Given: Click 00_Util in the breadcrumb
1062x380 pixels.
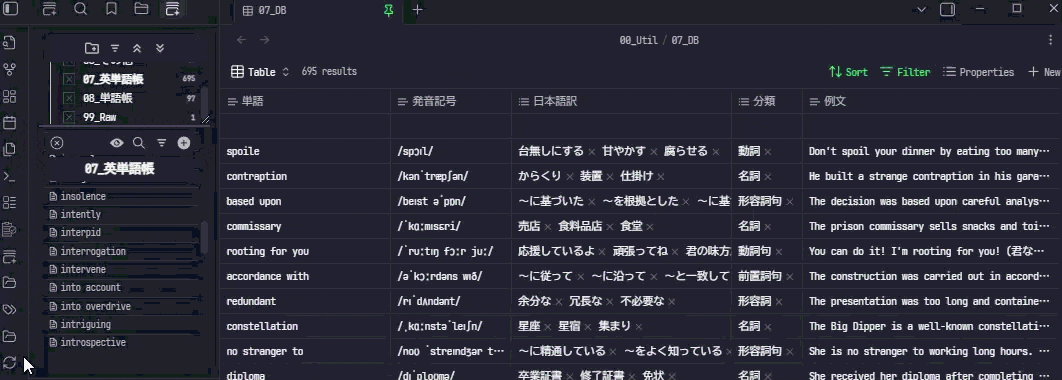Looking at the screenshot, I should 638,40.
